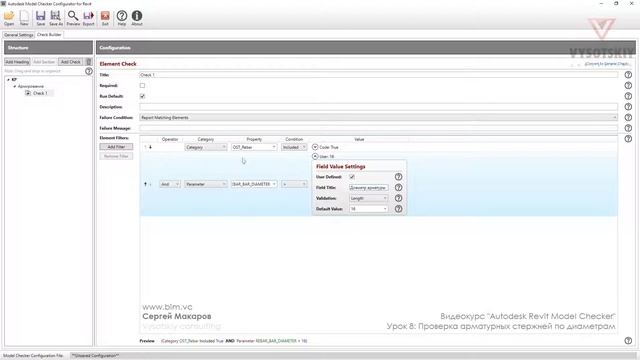This screenshot has width=640, height=360.
Task: Click the help icon for Element Filters
Action: 628,139
